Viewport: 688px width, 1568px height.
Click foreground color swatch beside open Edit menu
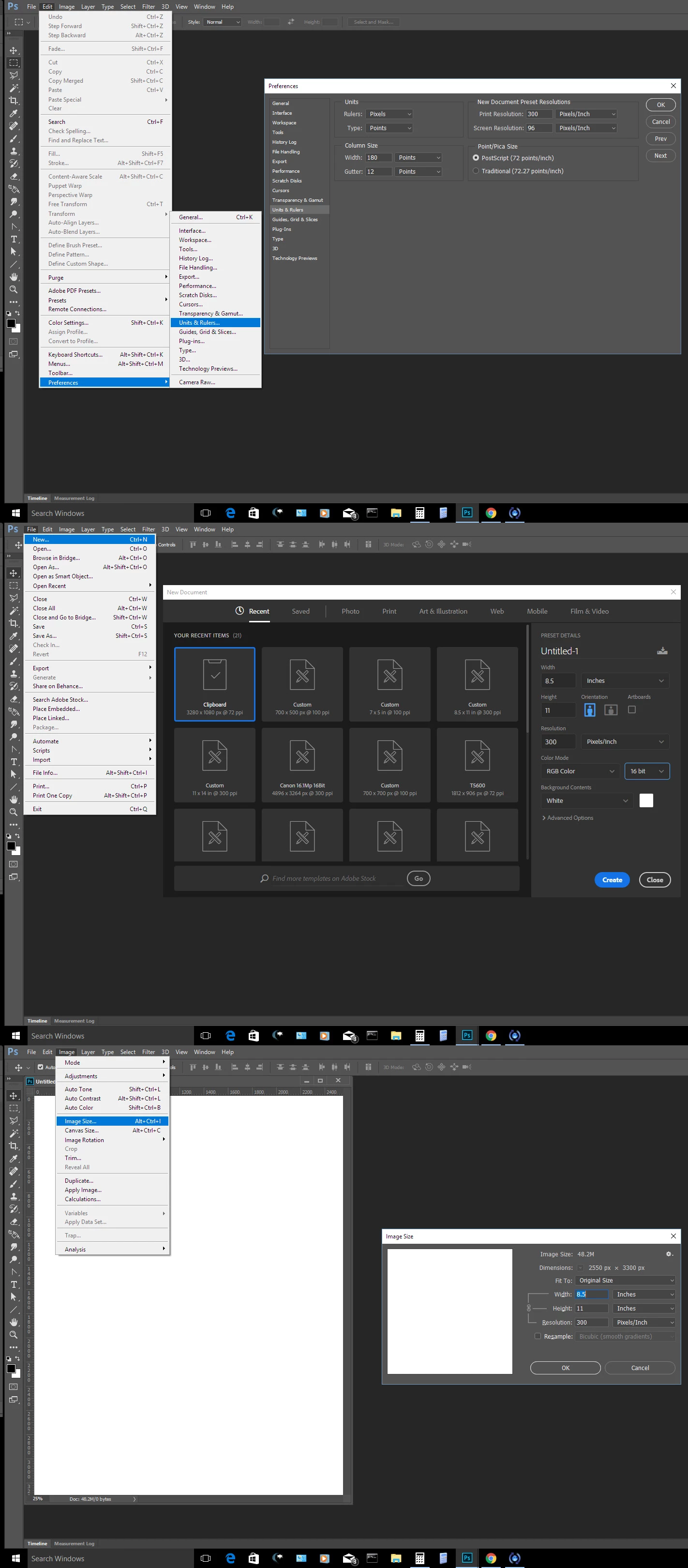pyautogui.click(x=11, y=323)
